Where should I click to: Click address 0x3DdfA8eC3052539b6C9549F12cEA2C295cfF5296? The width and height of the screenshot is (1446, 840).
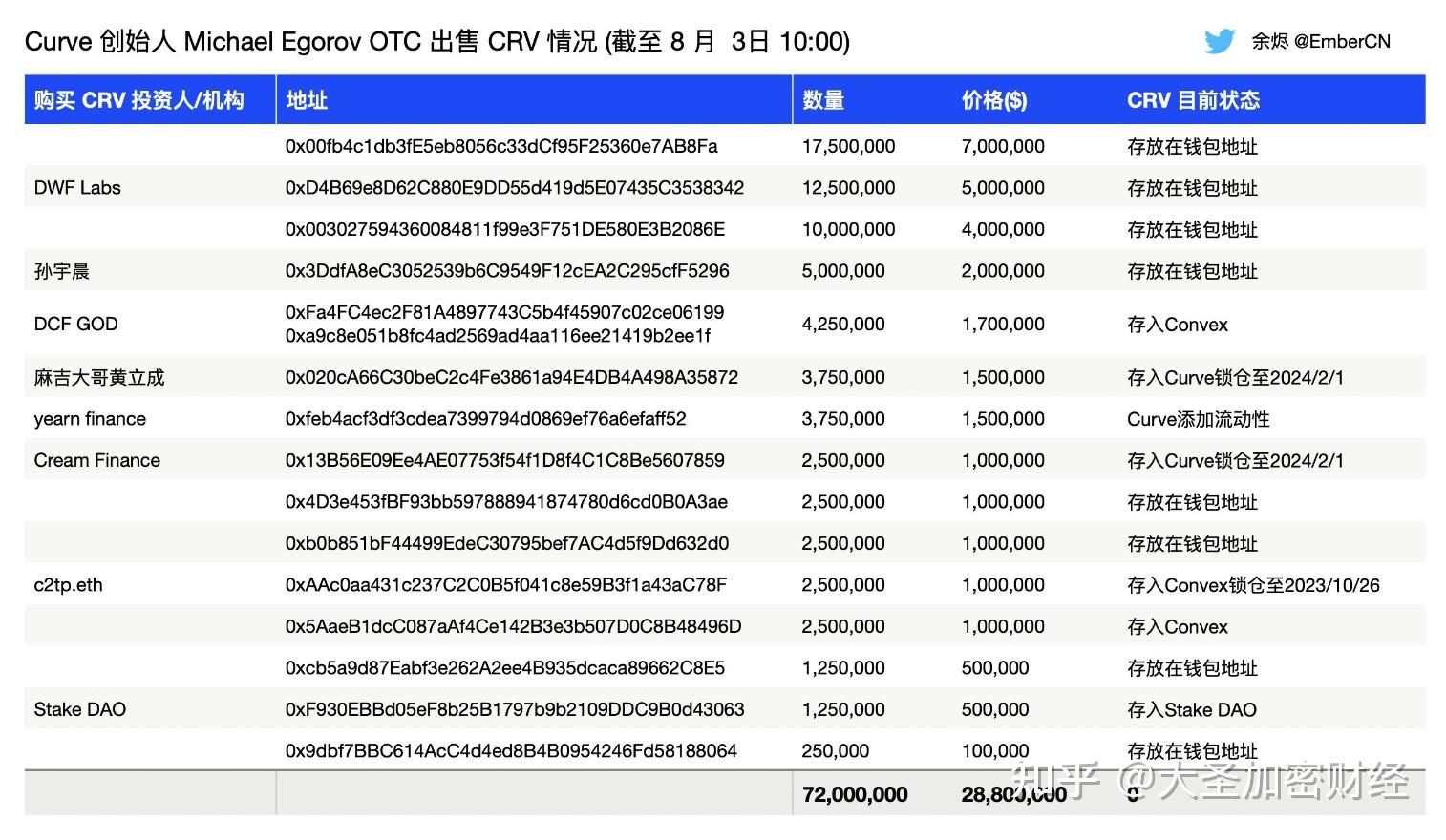(507, 271)
